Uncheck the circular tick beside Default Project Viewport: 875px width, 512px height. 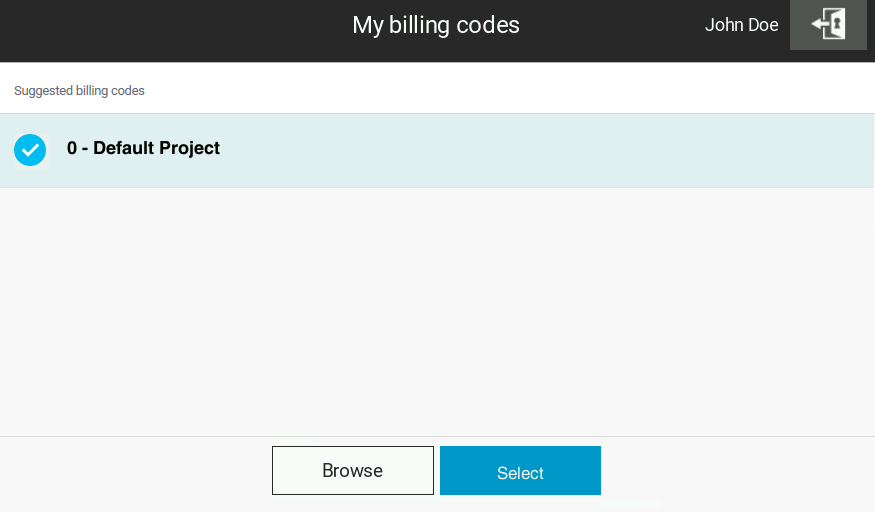point(30,150)
